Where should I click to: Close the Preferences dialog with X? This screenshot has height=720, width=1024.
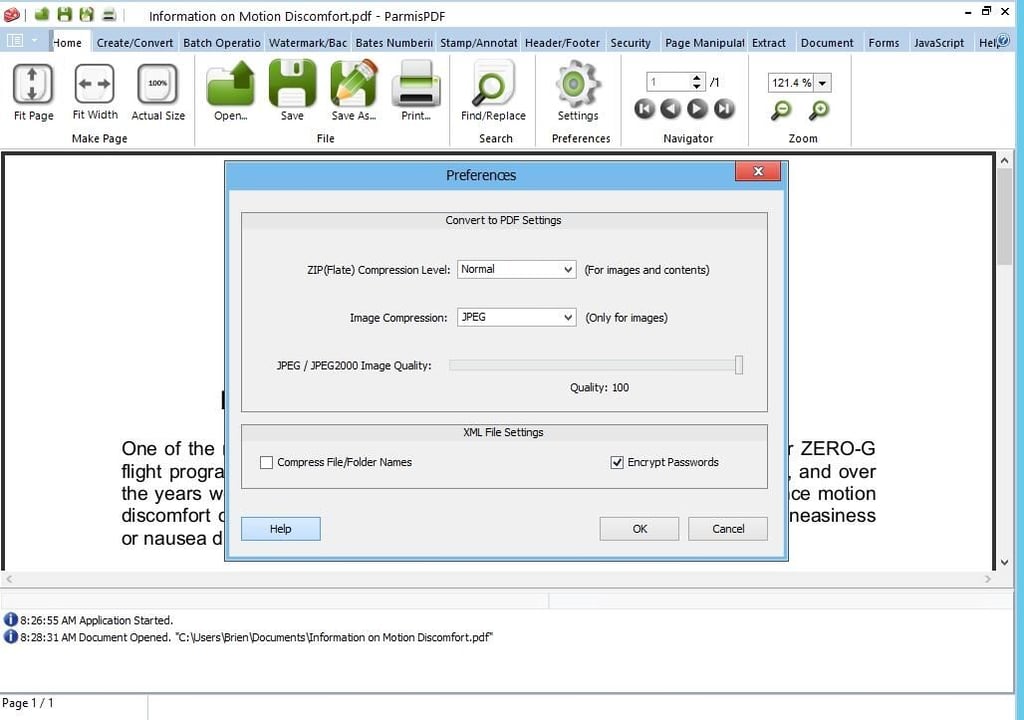tap(758, 171)
